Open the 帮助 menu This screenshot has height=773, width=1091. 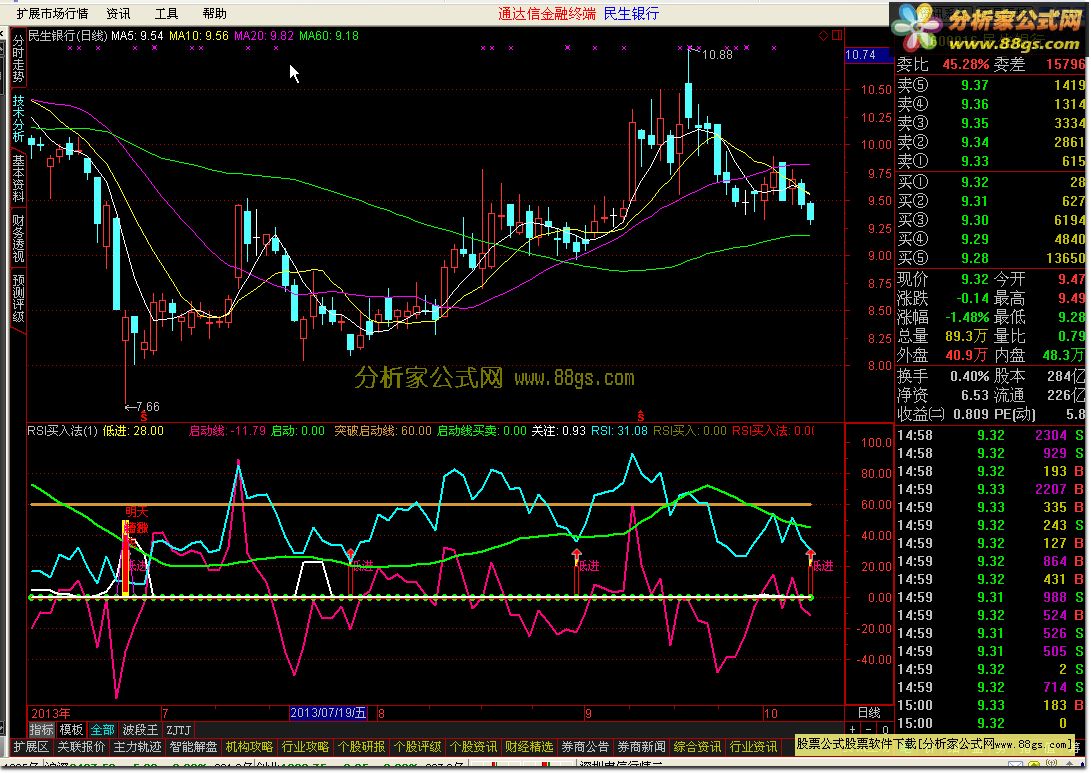pyautogui.click(x=214, y=13)
